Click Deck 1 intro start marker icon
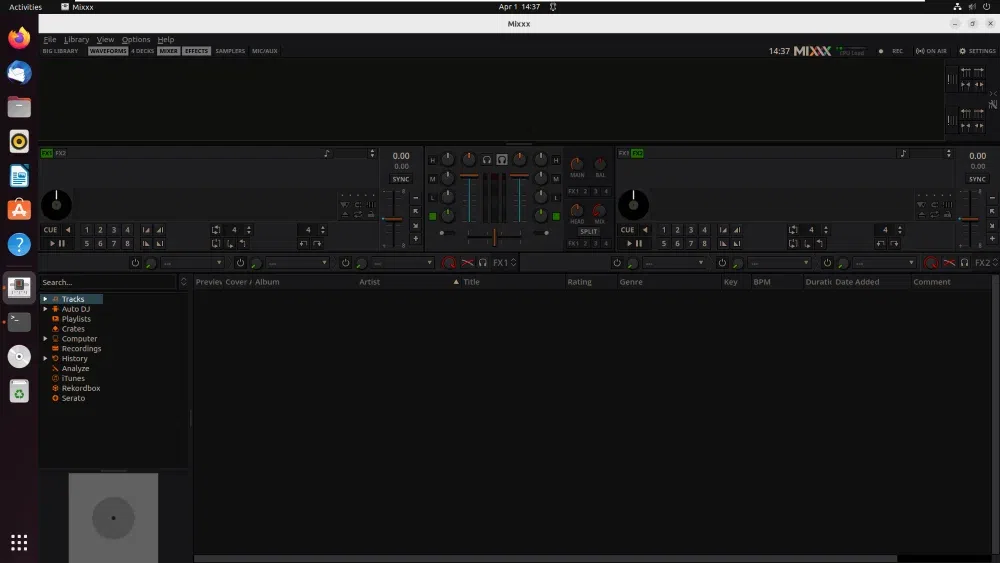1000x563 pixels. [x=146, y=230]
